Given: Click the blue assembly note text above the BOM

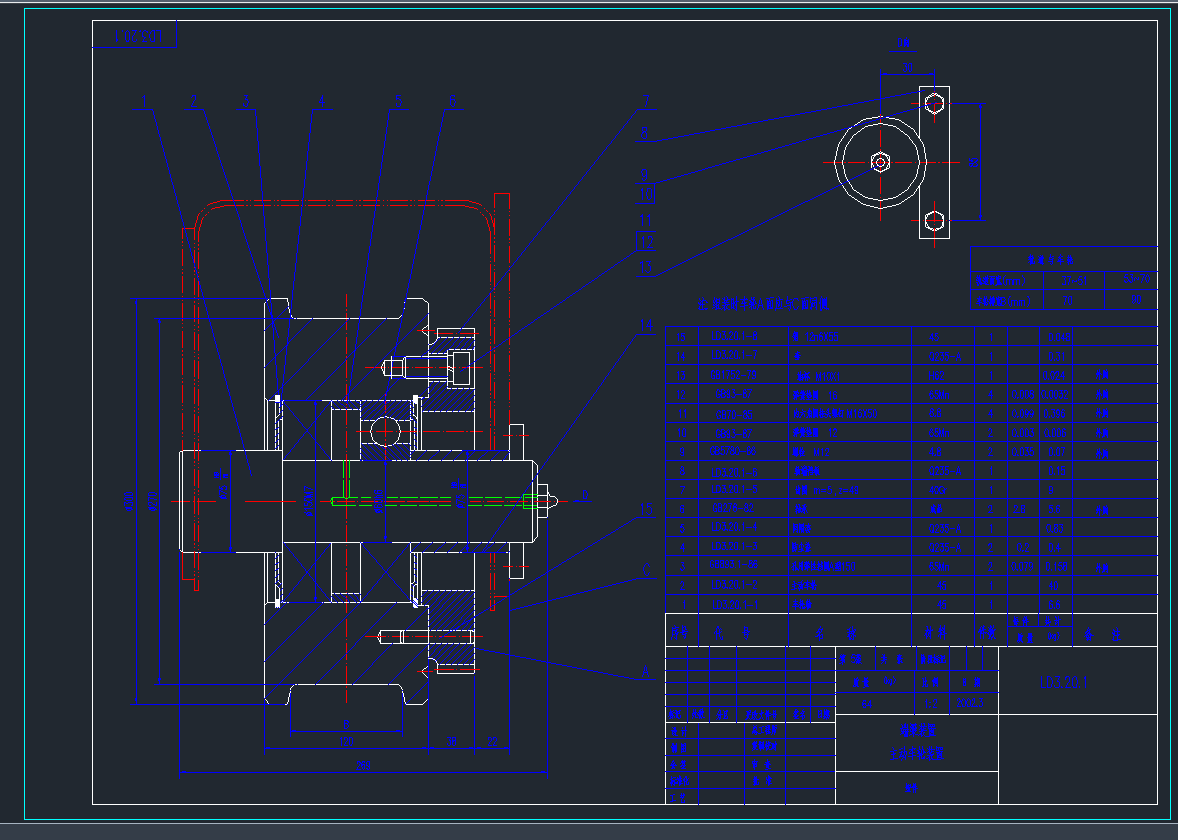Looking at the screenshot, I should (x=764, y=304).
